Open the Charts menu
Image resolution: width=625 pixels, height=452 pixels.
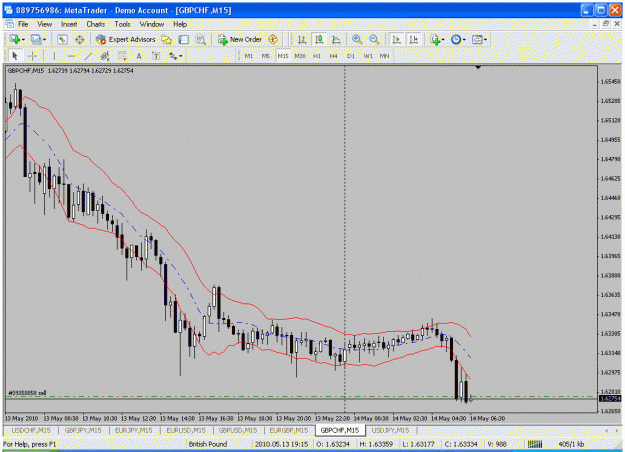pyautogui.click(x=96, y=24)
